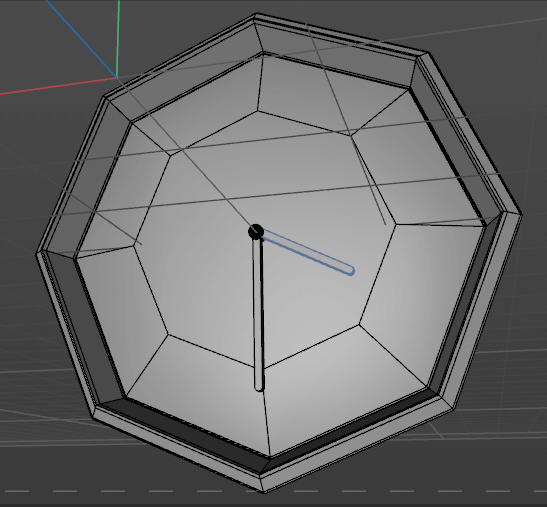Click the green Y axis line

[x=118, y=38]
